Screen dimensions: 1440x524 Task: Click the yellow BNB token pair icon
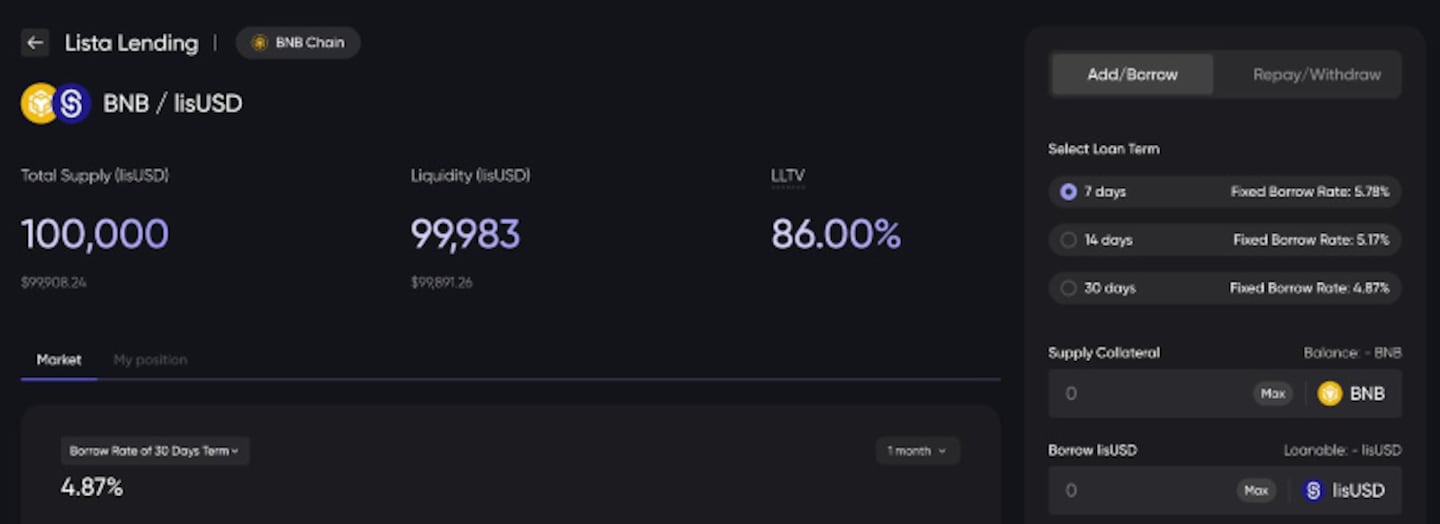pos(38,103)
